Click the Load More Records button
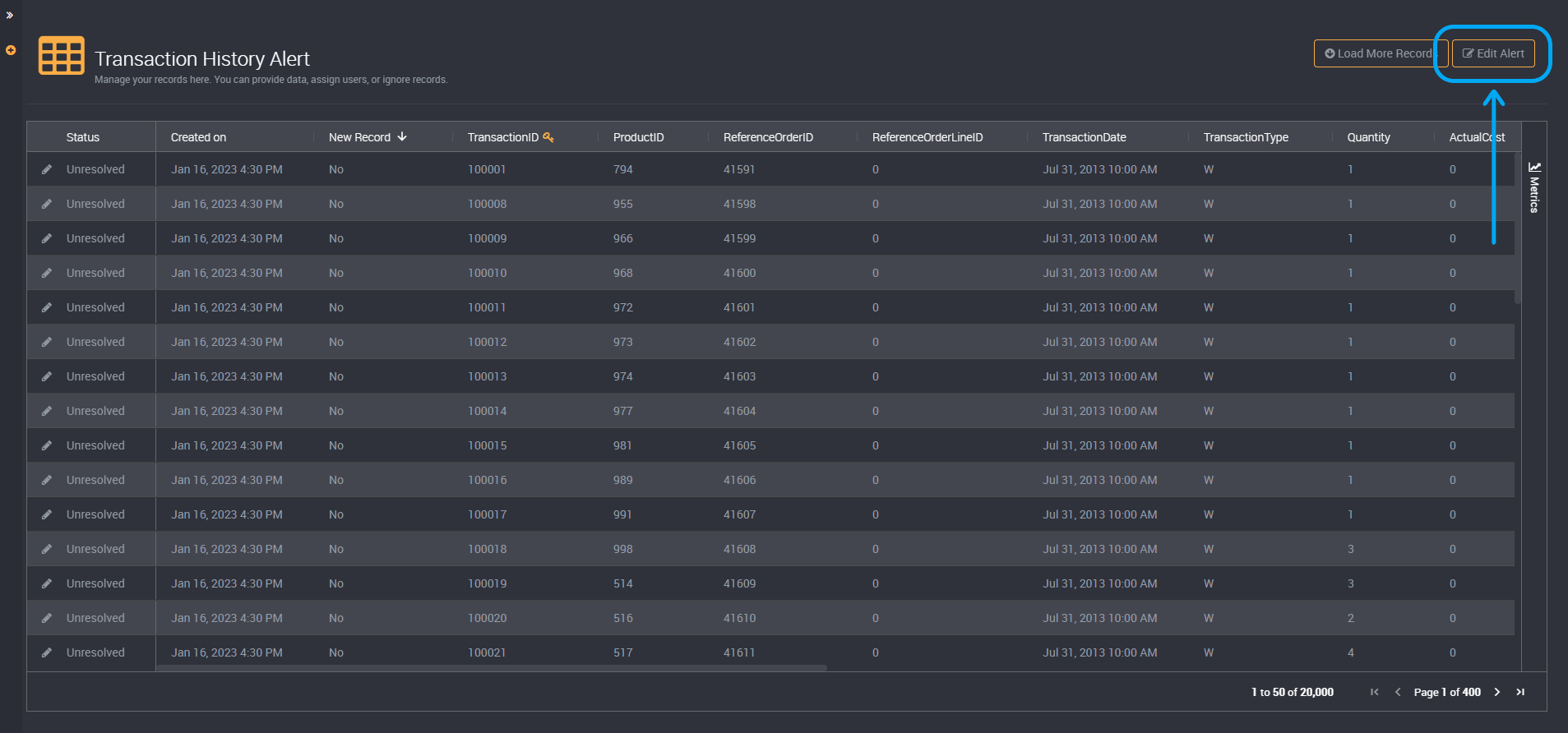 pyautogui.click(x=1381, y=53)
